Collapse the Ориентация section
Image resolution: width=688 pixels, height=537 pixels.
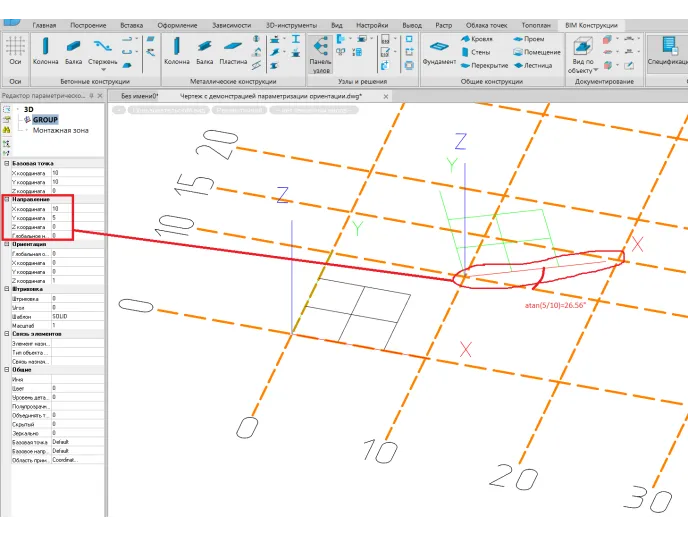[7, 244]
